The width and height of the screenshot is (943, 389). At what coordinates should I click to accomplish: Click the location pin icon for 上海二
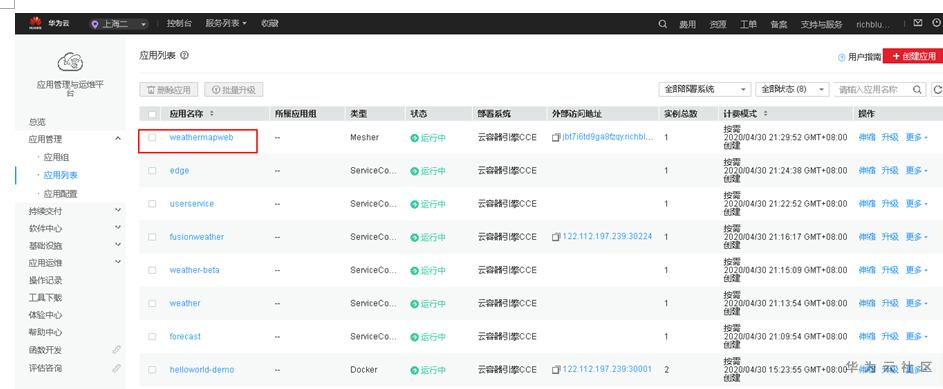click(94, 24)
